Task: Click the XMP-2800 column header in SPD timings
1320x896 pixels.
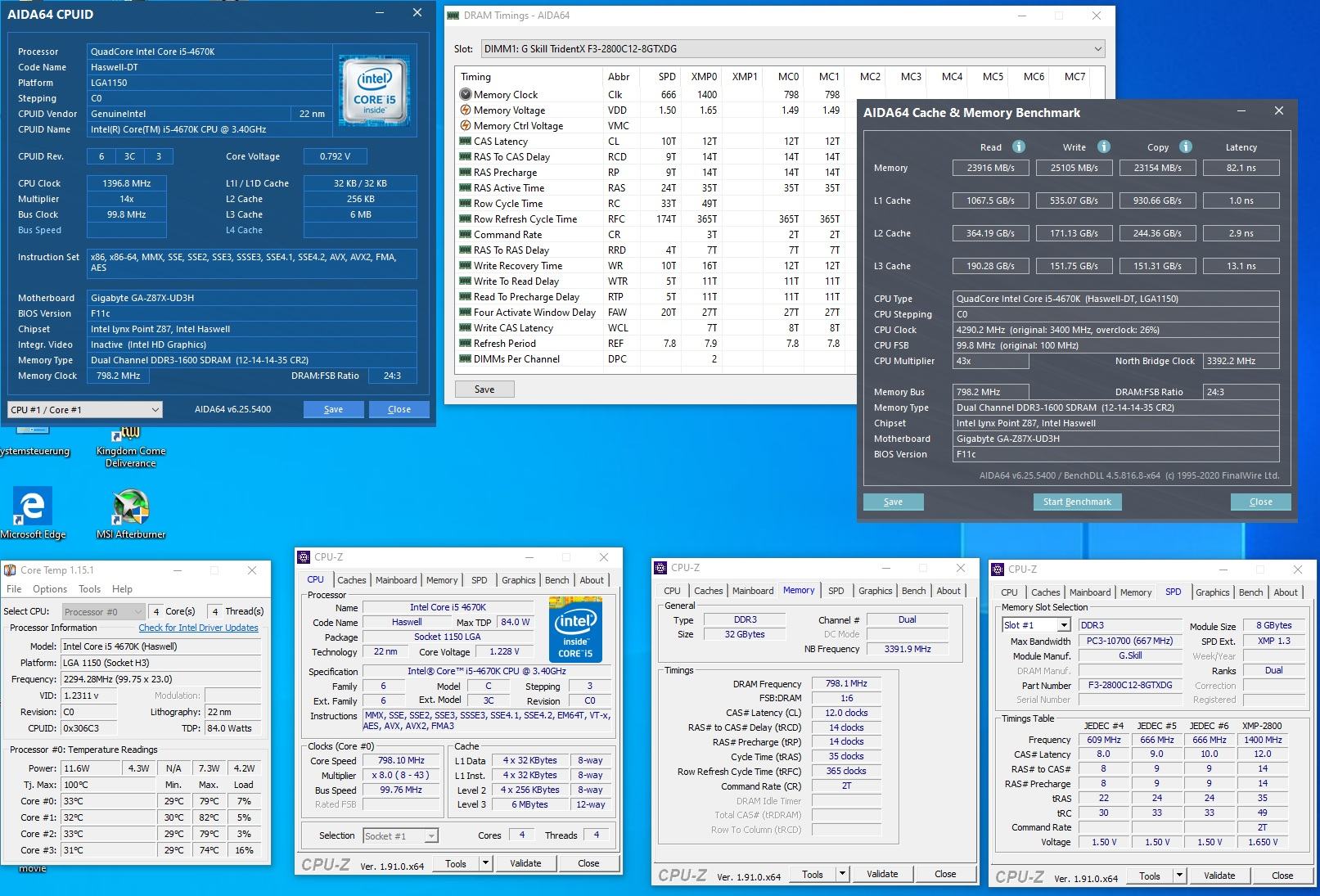Action: tap(1263, 726)
